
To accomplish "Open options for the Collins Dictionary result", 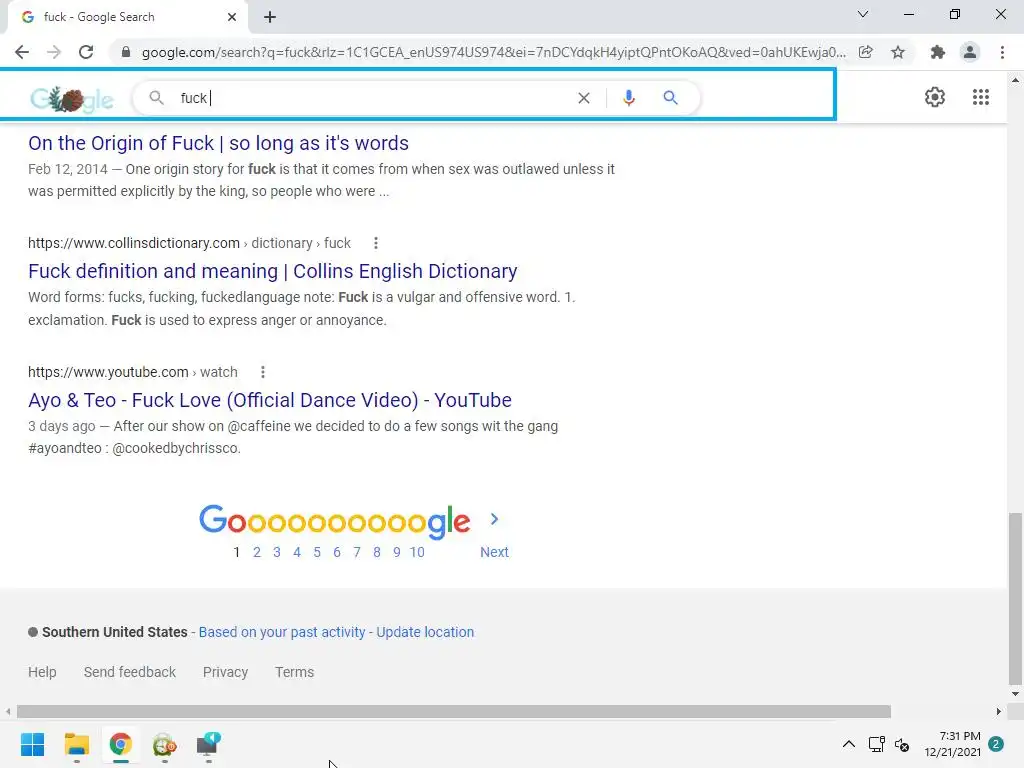I will pyautogui.click(x=376, y=243).
